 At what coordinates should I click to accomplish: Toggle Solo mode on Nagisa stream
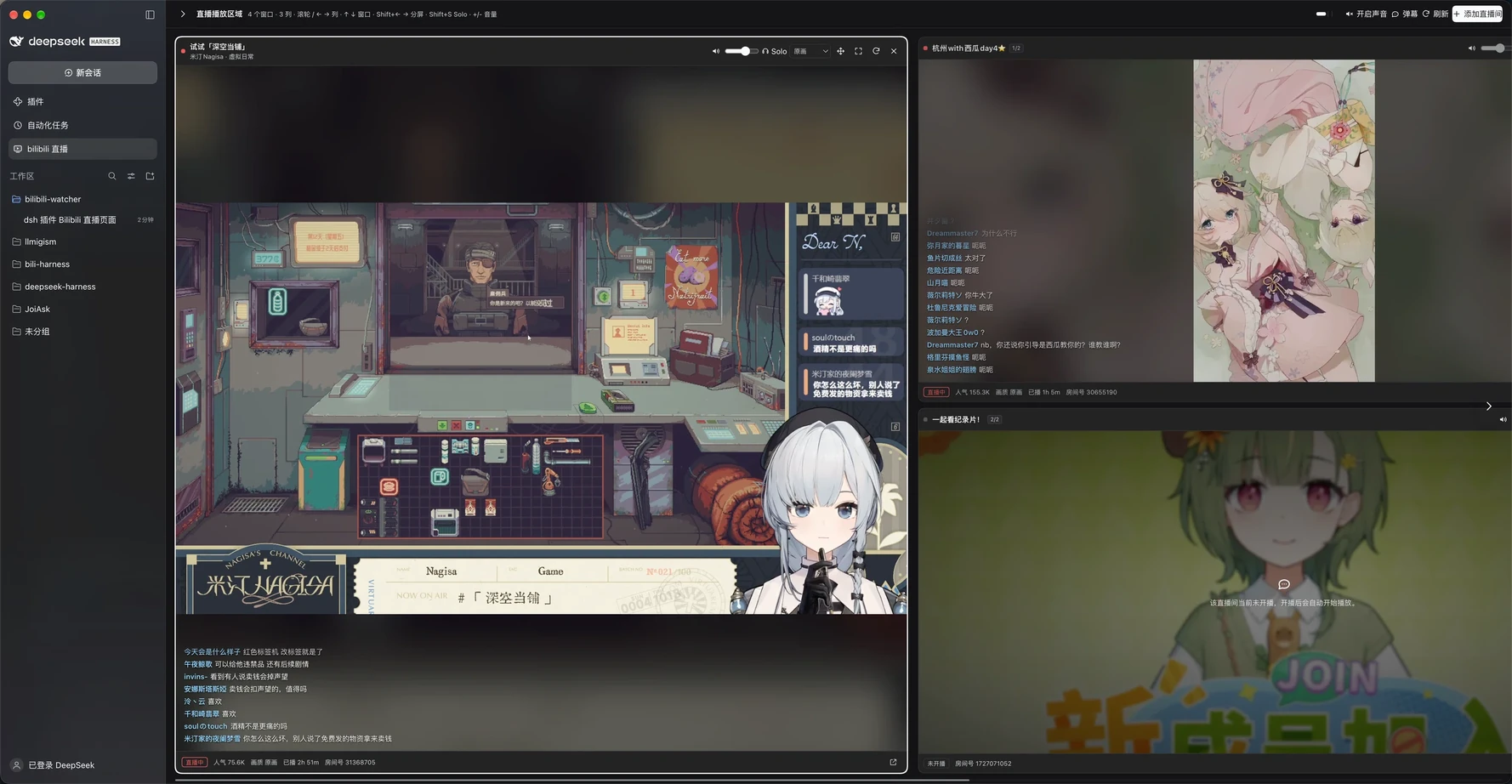pyautogui.click(x=774, y=51)
